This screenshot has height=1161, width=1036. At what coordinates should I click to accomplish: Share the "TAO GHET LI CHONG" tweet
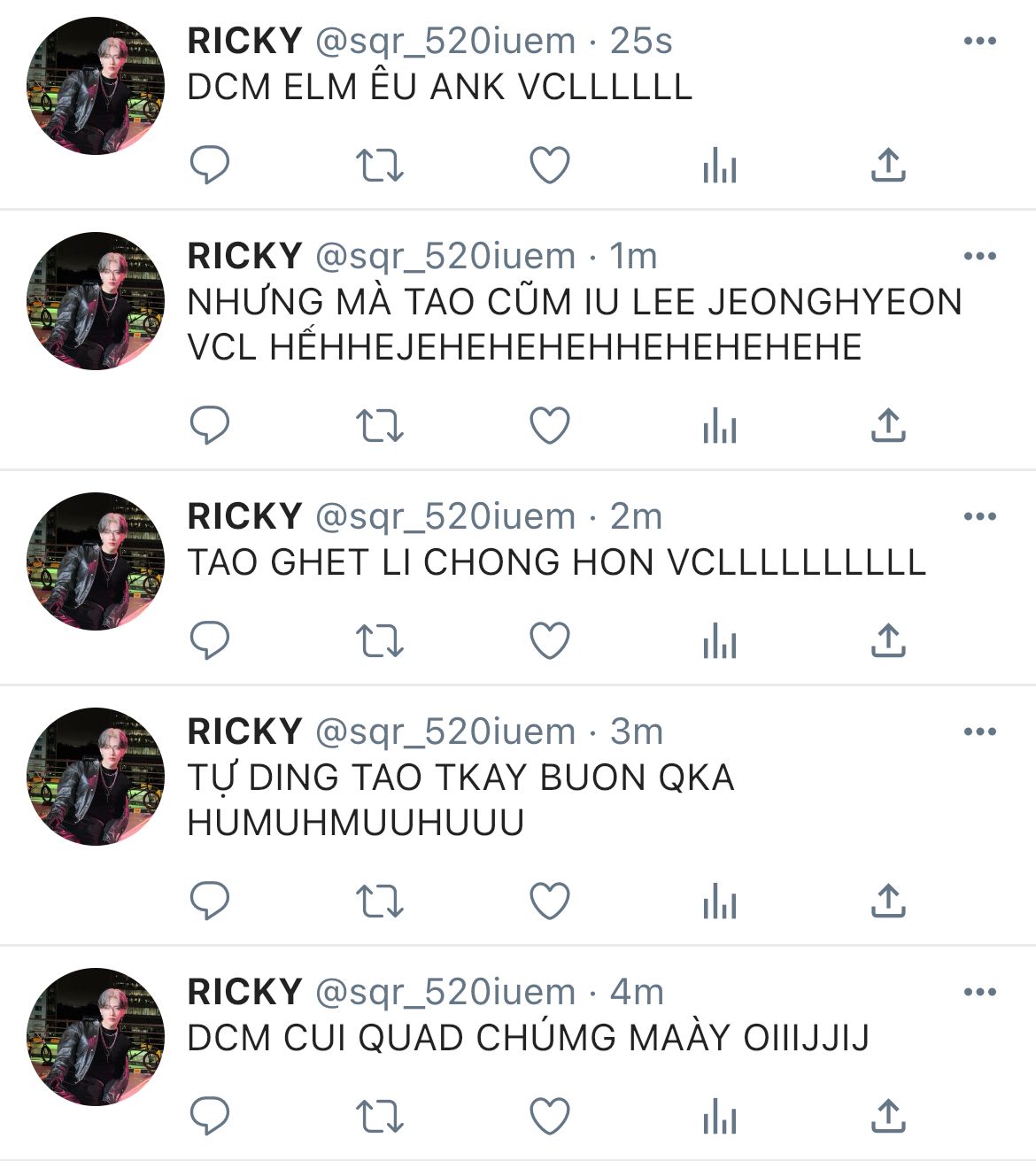[888, 640]
